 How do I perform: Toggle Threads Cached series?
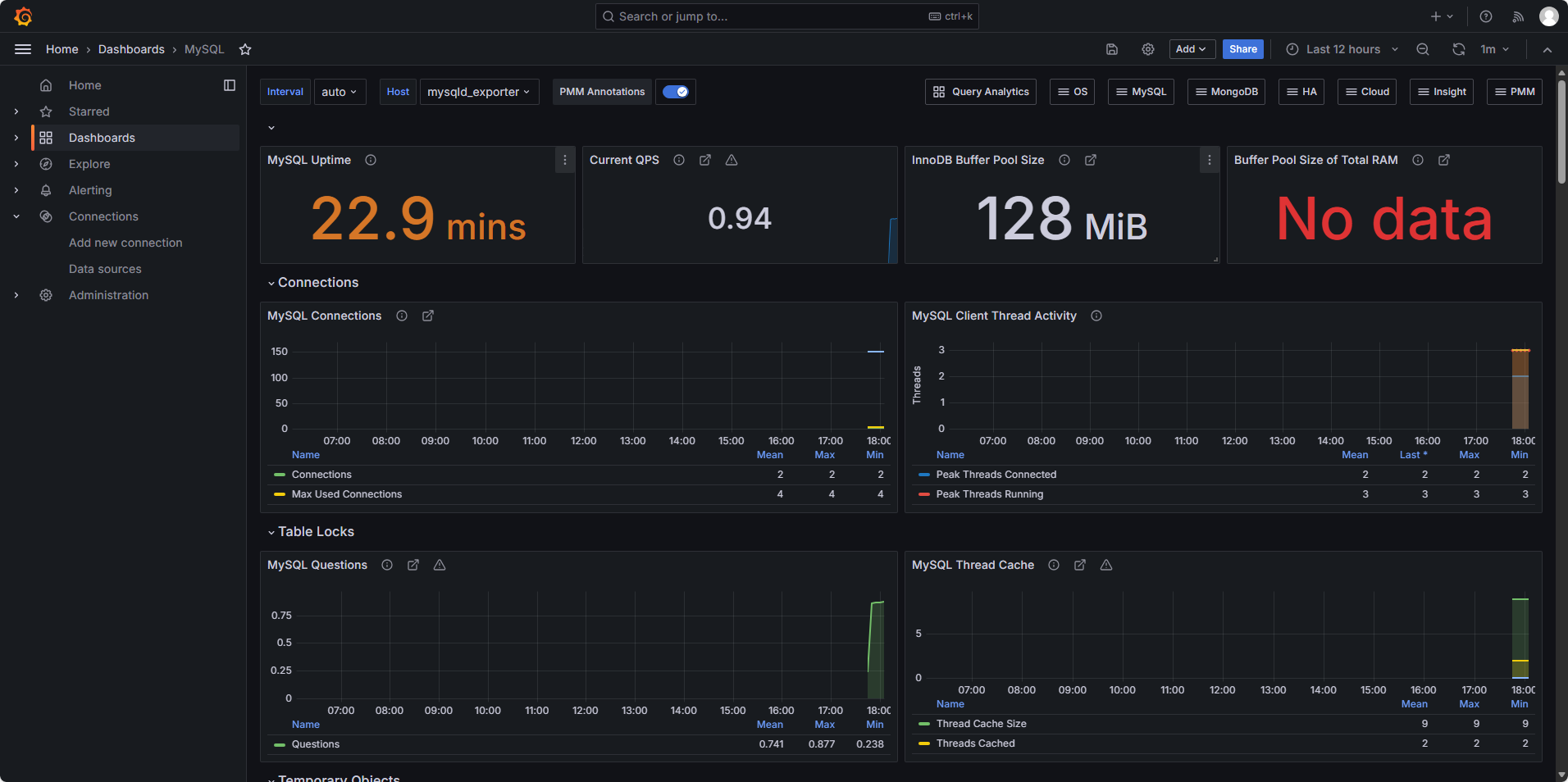pyautogui.click(x=976, y=743)
